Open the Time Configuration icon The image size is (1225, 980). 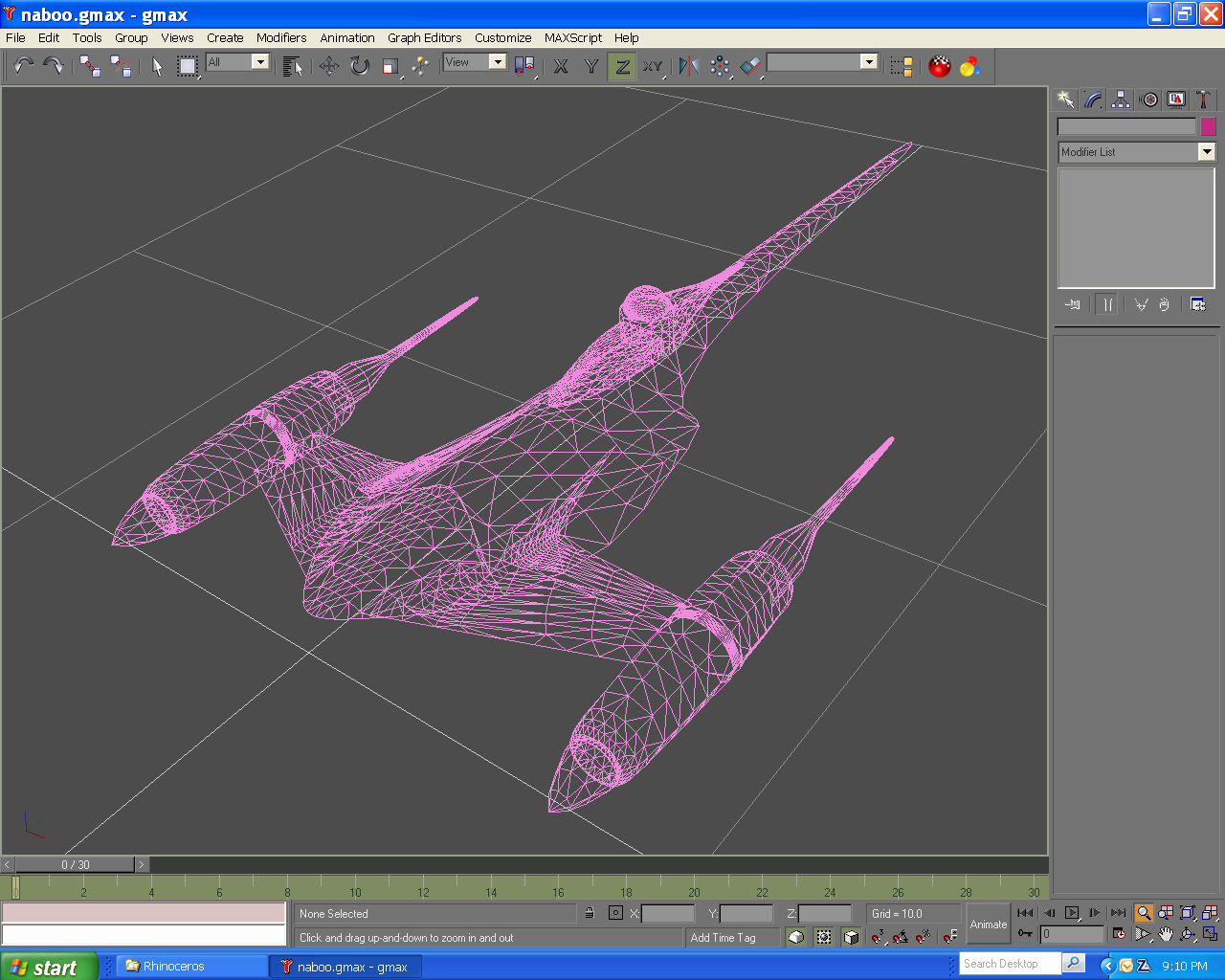coord(1119,934)
